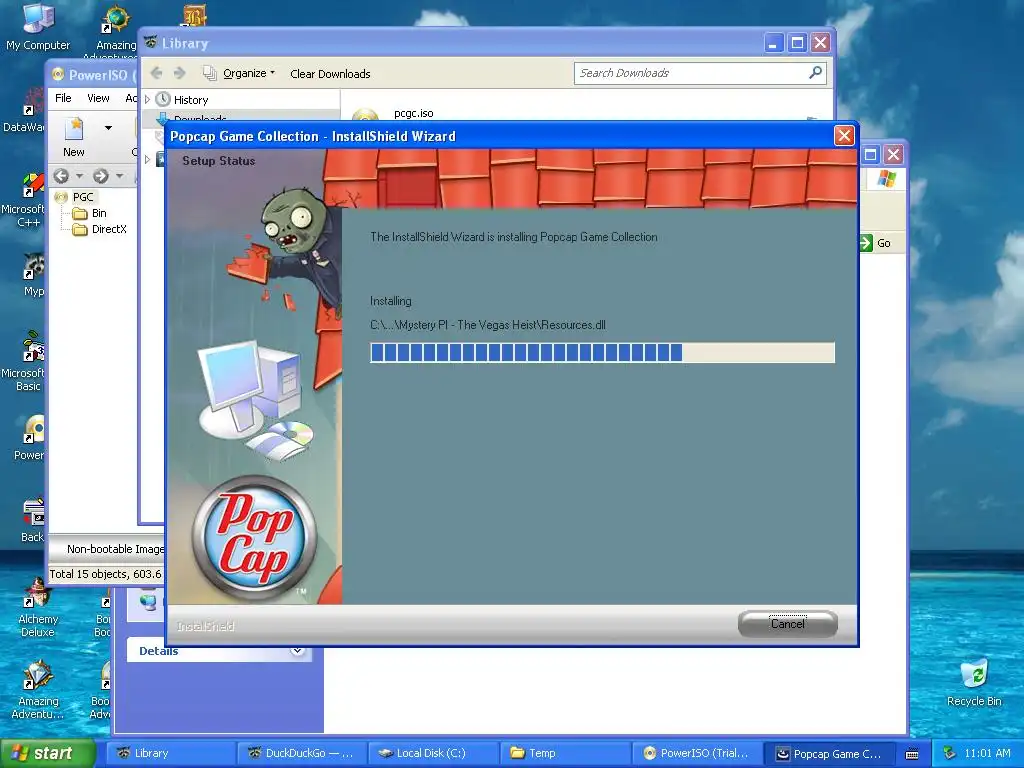
Task: Switch to Local Disk (C:) taskbar item
Action: click(433, 753)
